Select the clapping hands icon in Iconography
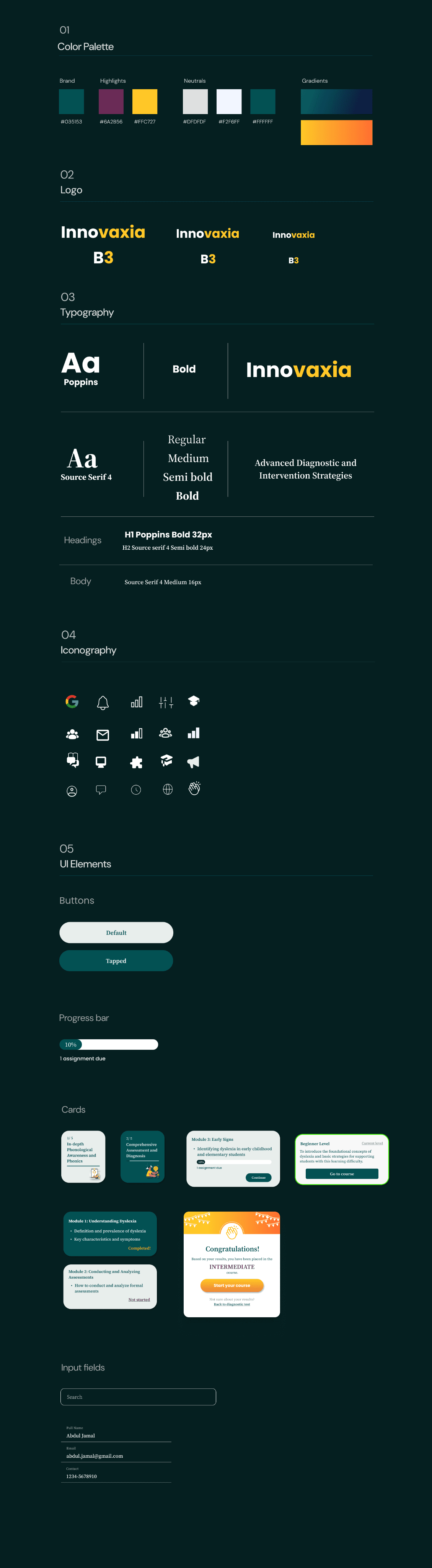The width and height of the screenshot is (432, 1568). (194, 788)
